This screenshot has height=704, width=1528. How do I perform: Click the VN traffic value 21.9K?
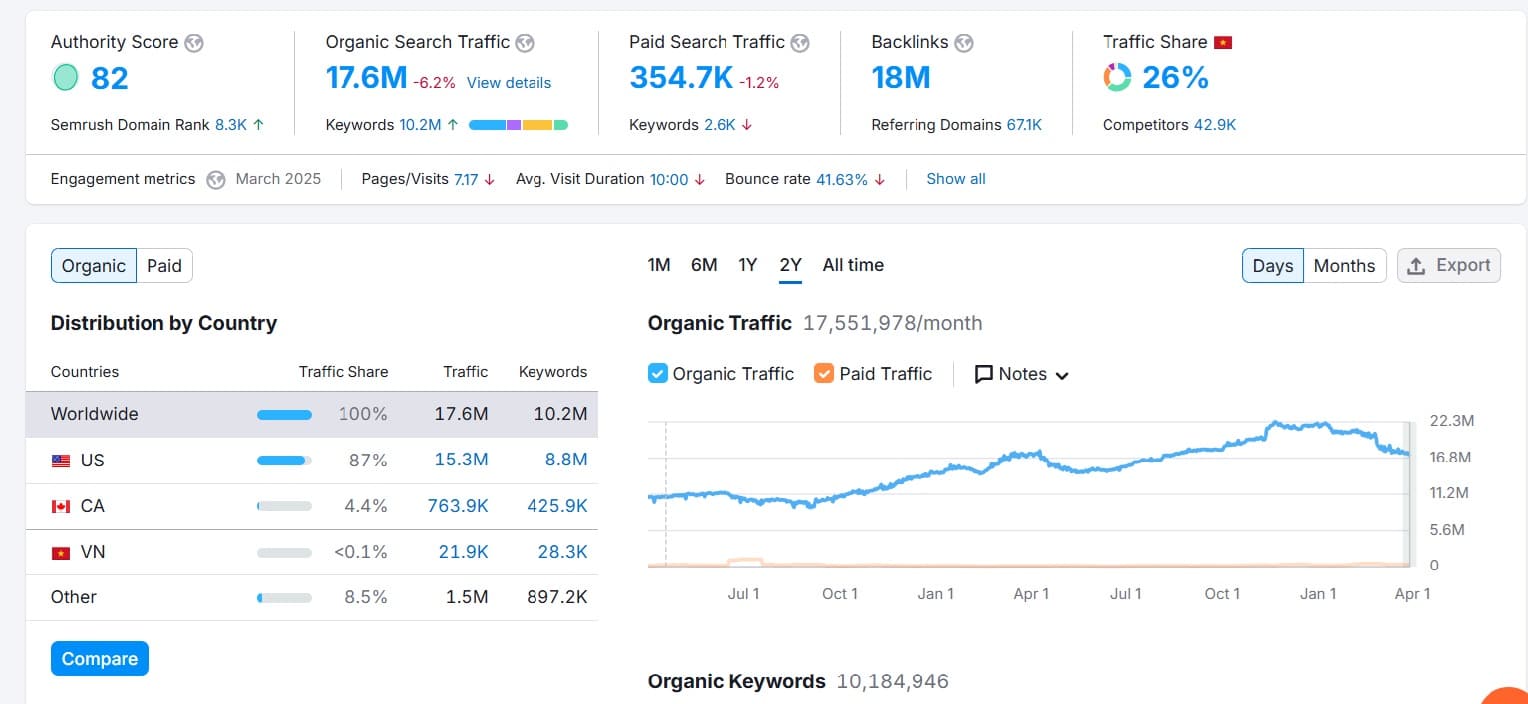(x=465, y=552)
